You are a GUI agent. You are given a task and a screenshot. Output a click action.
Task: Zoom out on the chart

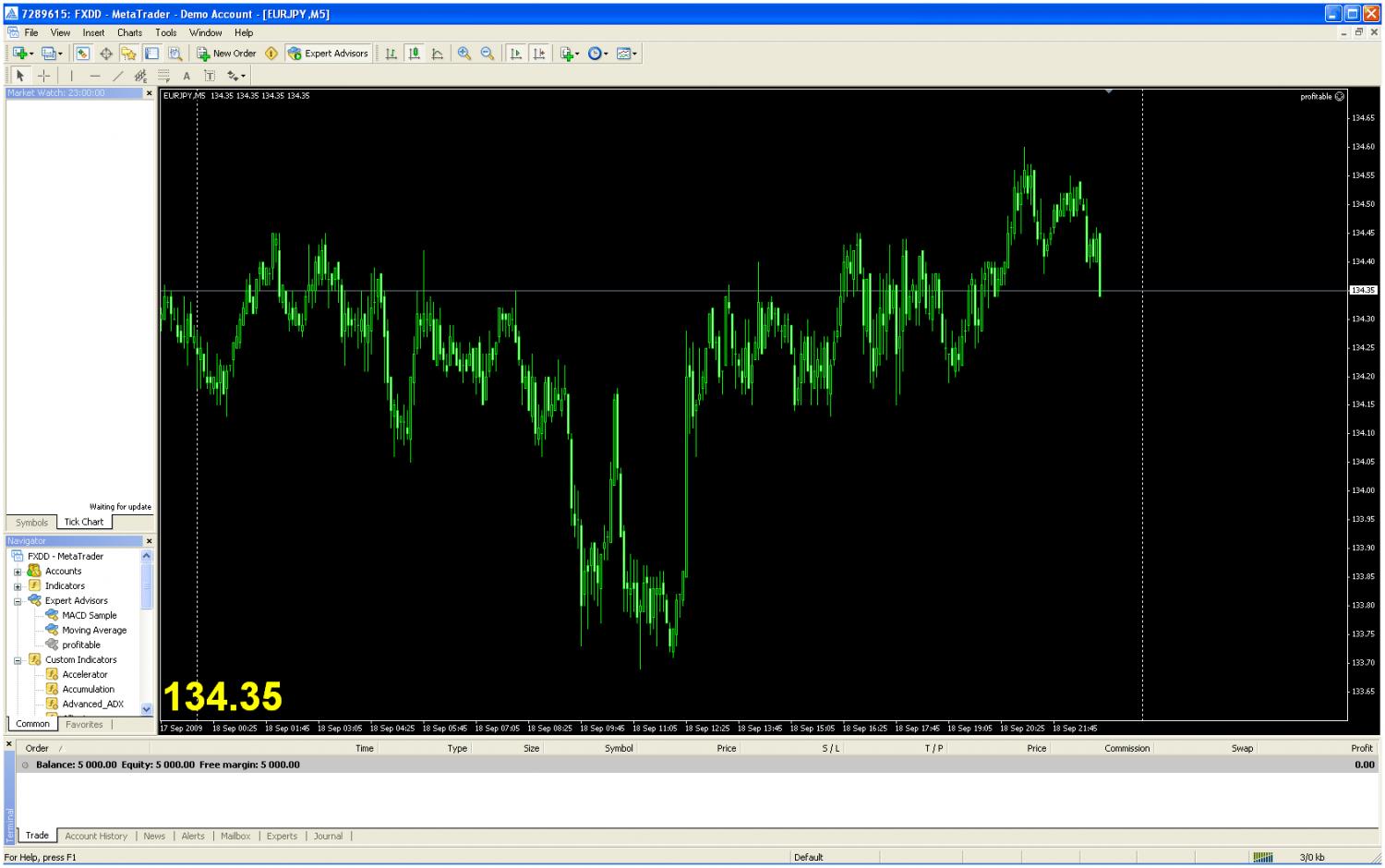(x=488, y=54)
